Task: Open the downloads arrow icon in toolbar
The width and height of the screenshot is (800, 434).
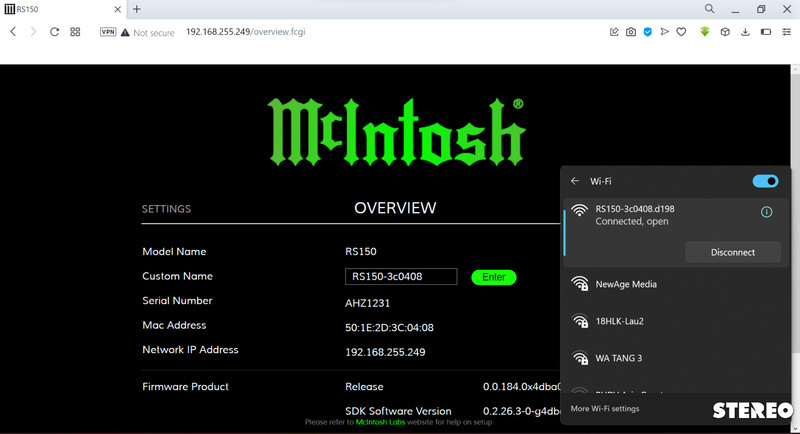Action: point(746,32)
